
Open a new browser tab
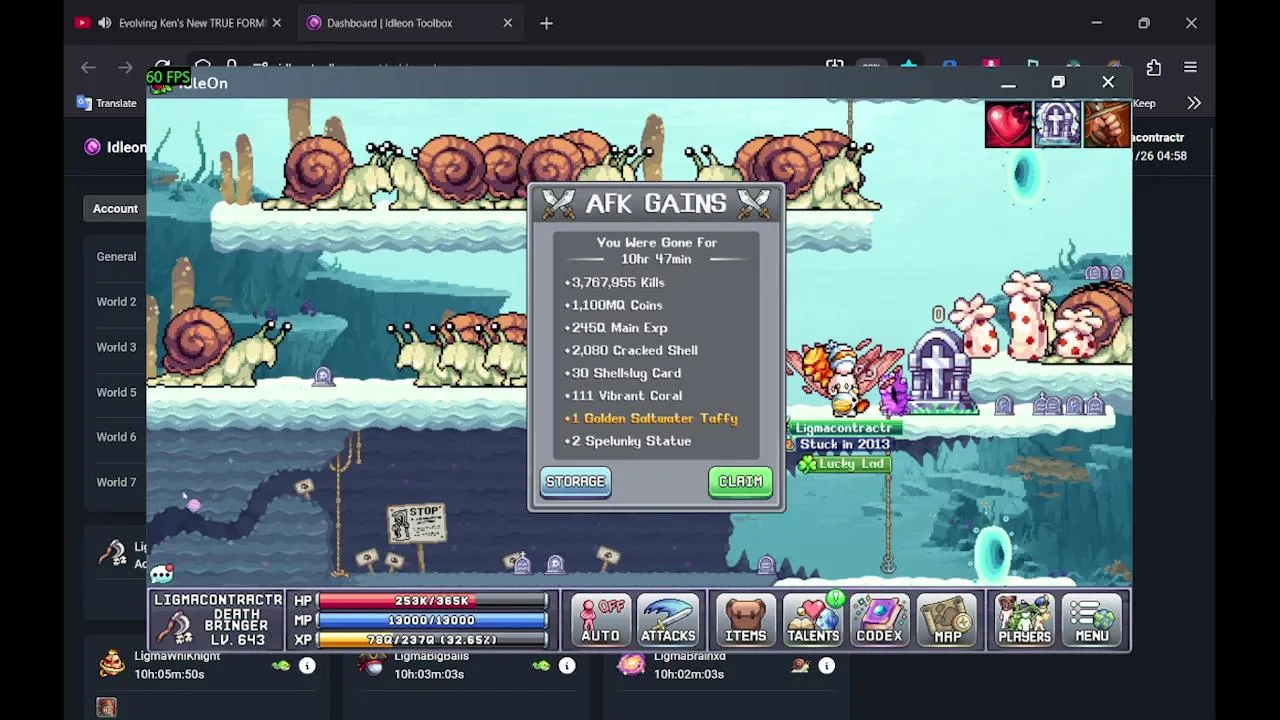[546, 23]
